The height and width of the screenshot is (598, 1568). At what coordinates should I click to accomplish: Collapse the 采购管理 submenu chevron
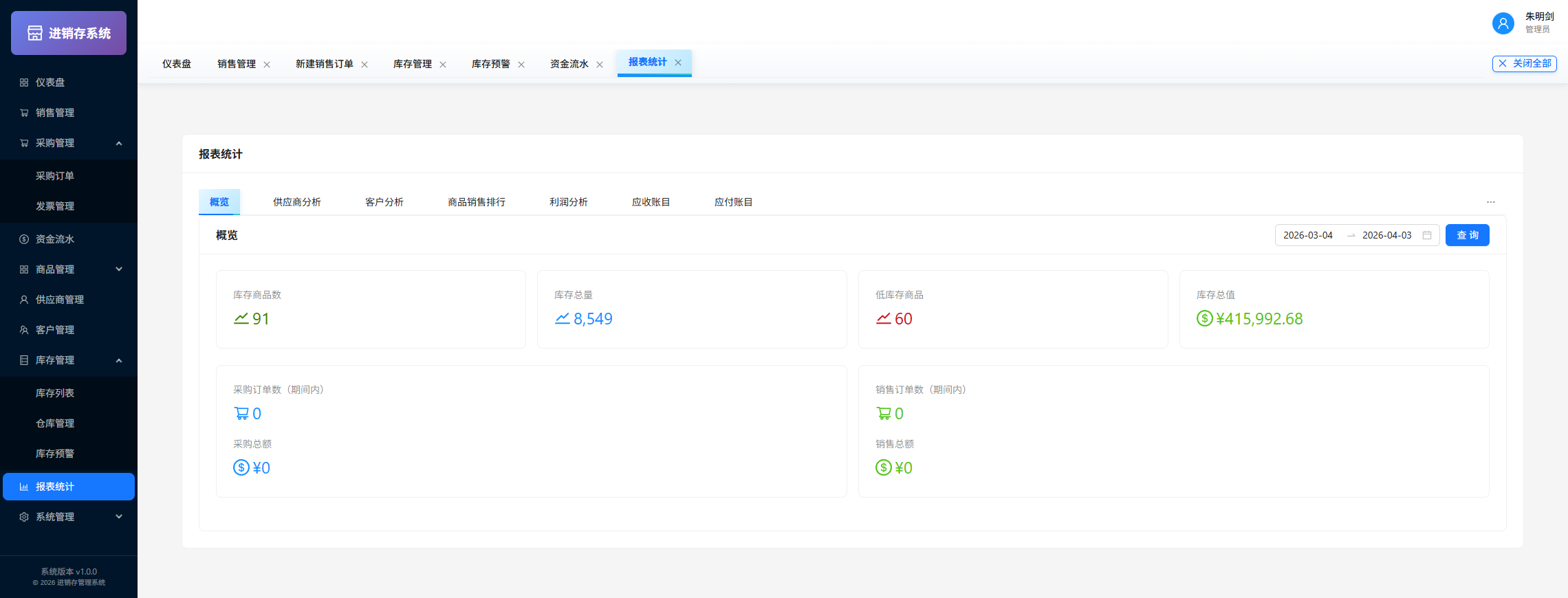tap(119, 143)
